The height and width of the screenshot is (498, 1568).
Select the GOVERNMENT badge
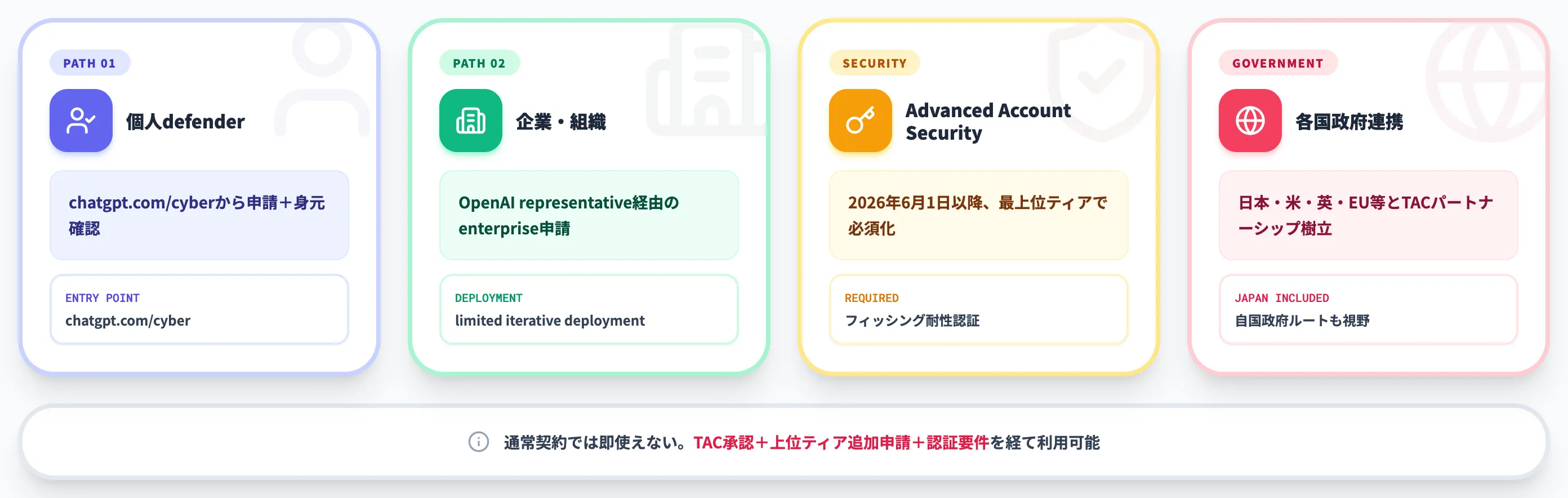[1277, 63]
